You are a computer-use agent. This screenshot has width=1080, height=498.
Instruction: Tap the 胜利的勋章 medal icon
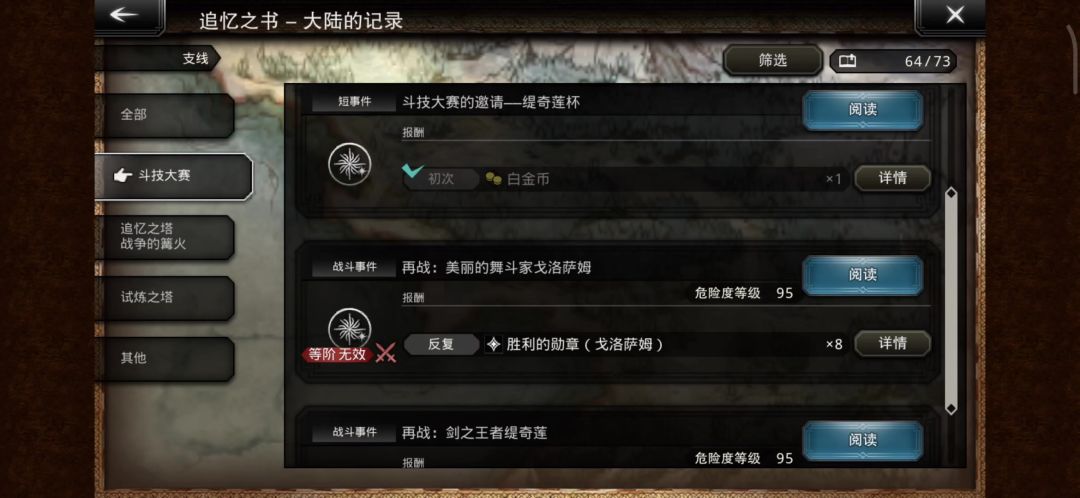pos(493,344)
